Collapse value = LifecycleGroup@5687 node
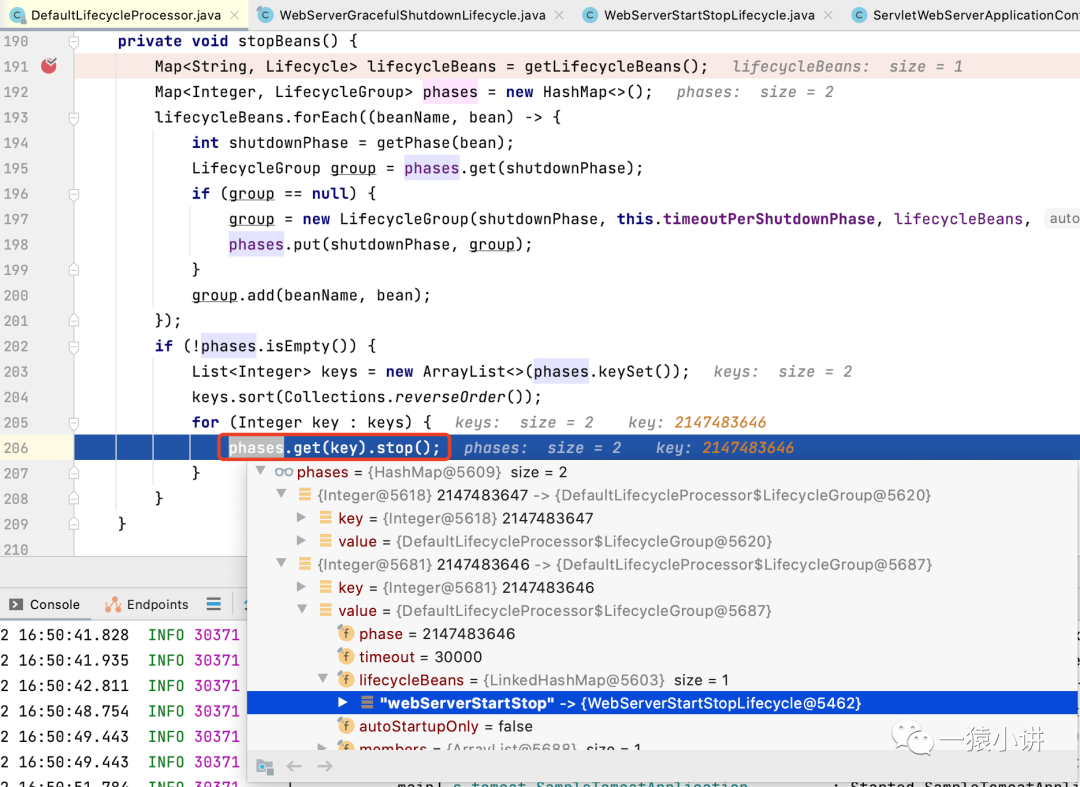Image resolution: width=1080 pixels, height=787 pixels. click(302, 610)
